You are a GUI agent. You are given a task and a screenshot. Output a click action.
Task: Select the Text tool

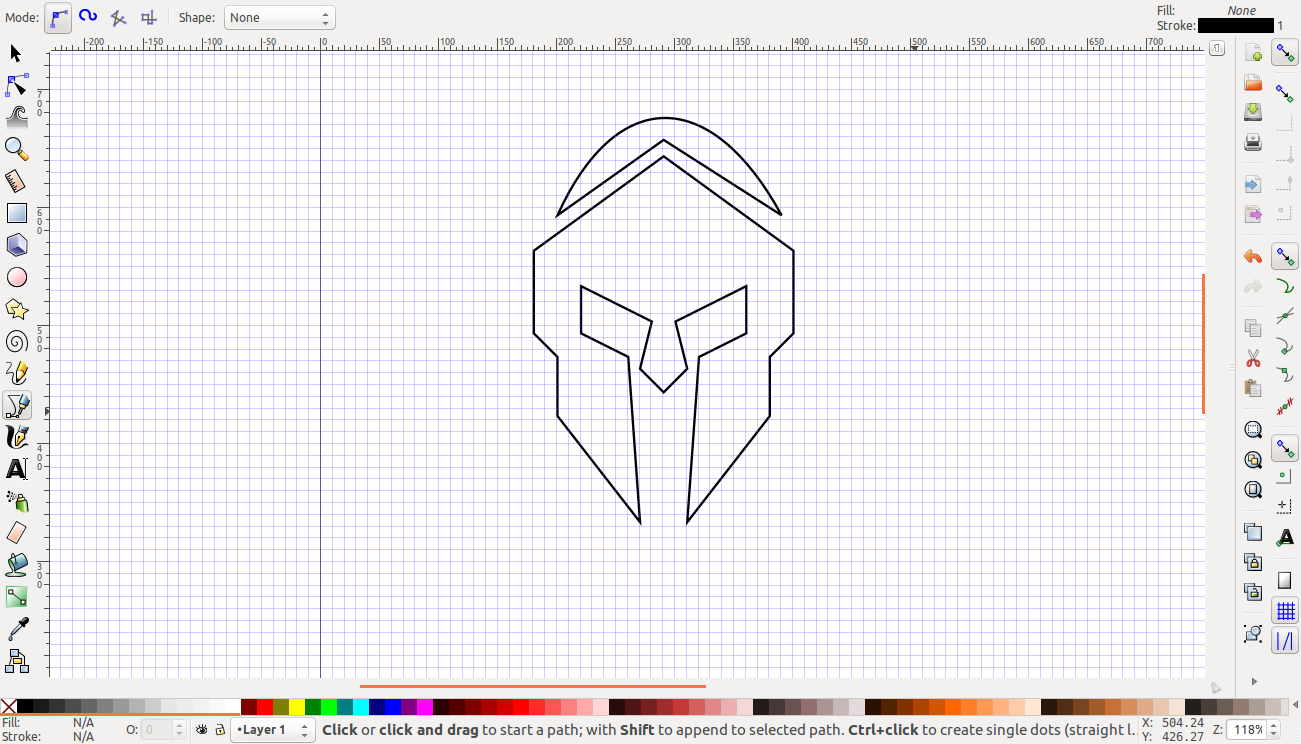pos(16,469)
